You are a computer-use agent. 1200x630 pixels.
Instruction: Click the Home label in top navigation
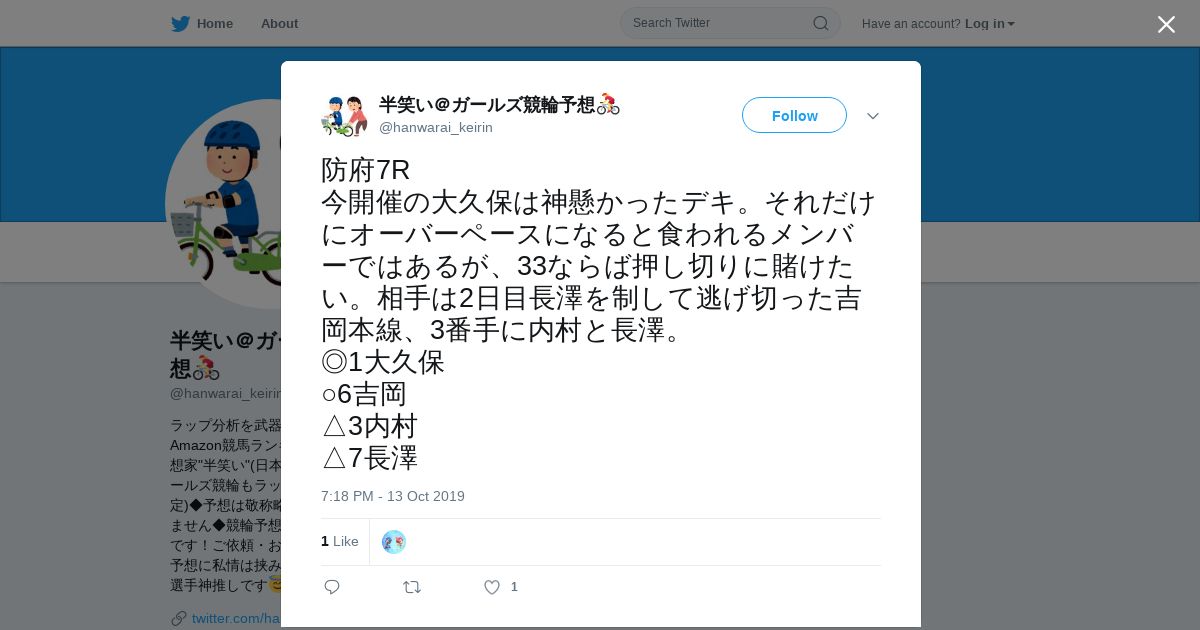[x=215, y=23]
